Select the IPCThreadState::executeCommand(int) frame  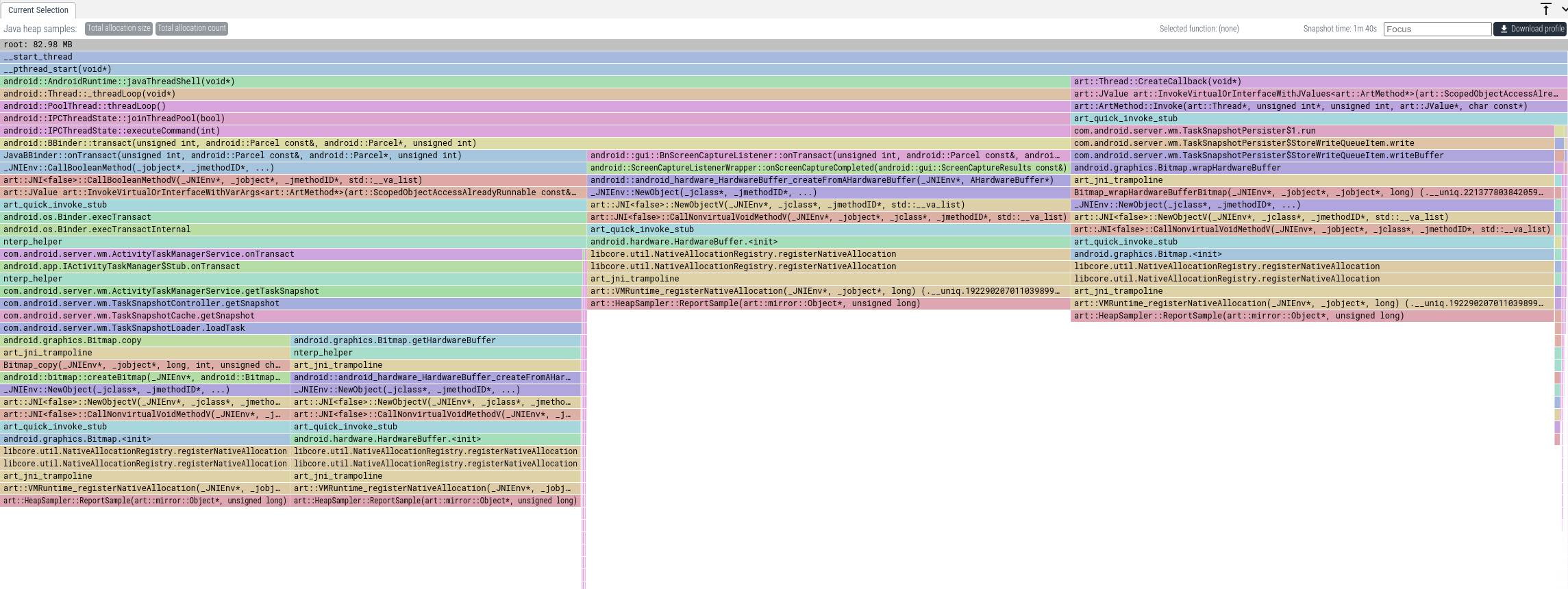point(535,131)
